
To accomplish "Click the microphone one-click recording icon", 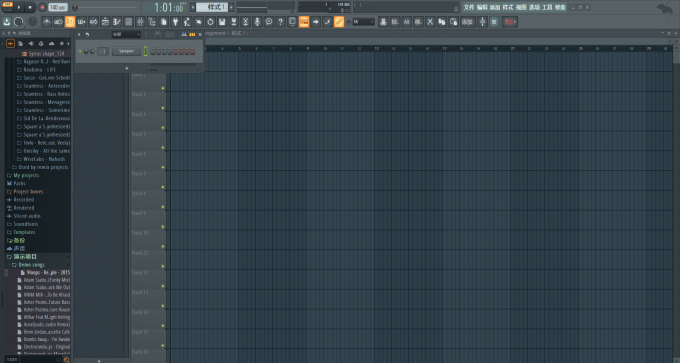I will click(x=257, y=22).
